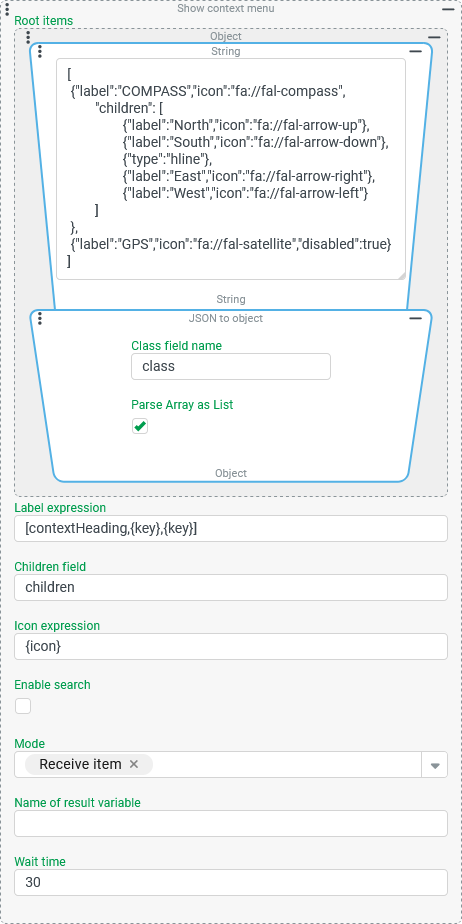
Task: Click the Label expression field
Action: tap(231, 529)
